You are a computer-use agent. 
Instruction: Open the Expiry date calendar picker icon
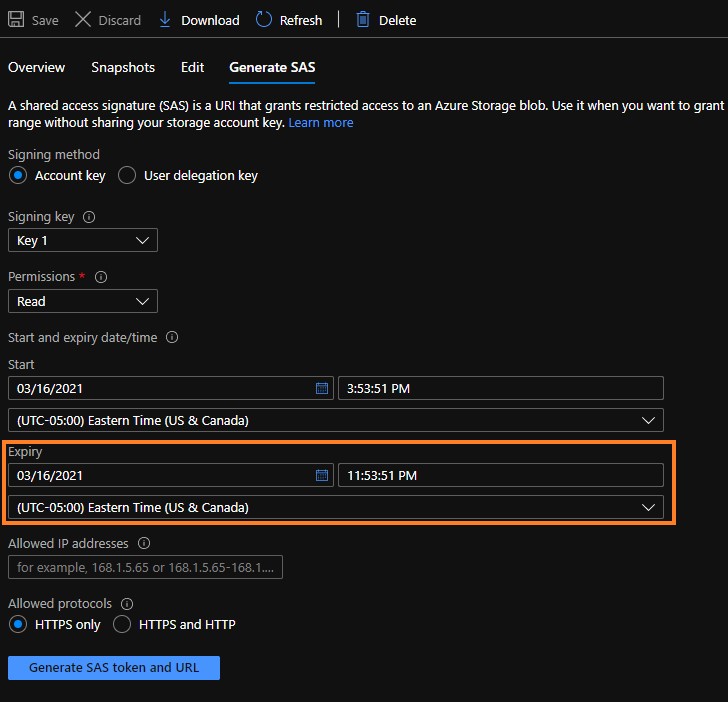click(x=322, y=475)
